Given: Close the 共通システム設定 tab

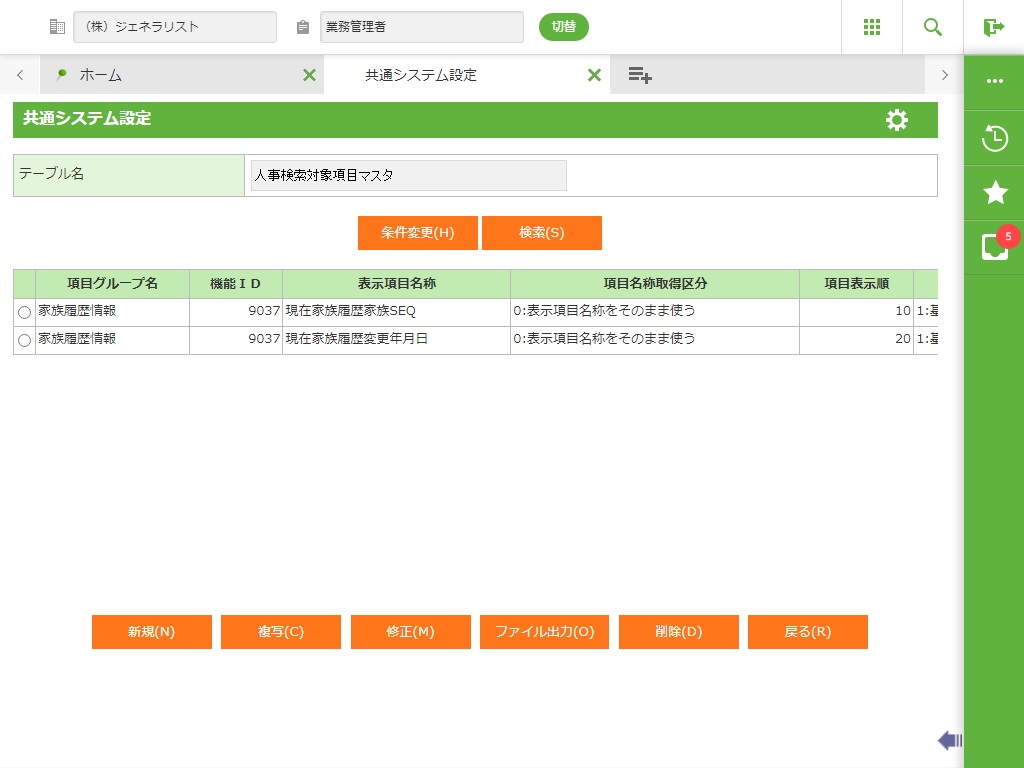Looking at the screenshot, I should coord(594,75).
